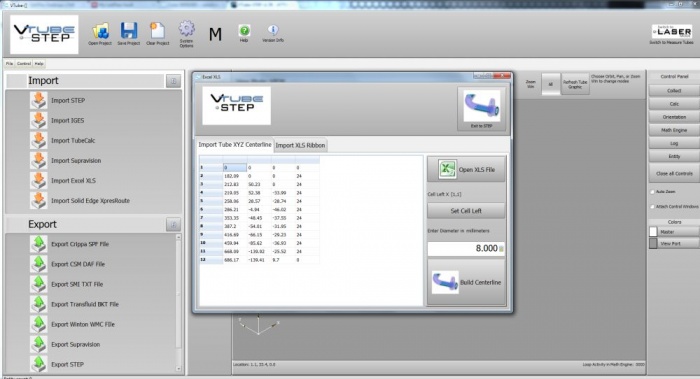Click the Export Winton WMC File icon
The width and height of the screenshot is (700, 379).
click(39, 325)
